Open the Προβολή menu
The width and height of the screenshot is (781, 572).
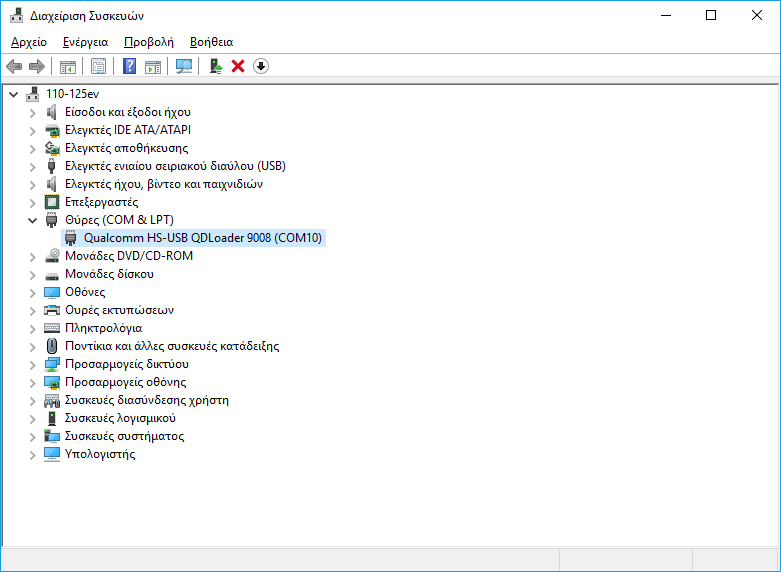(x=148, y=42)
